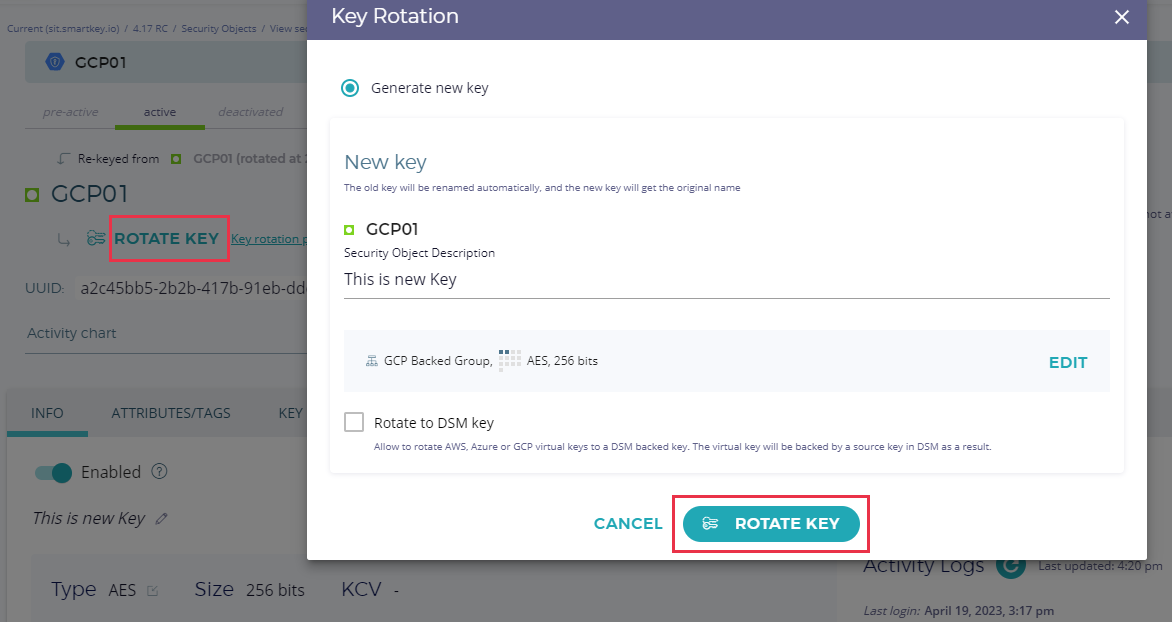Refresh Activity Logs with the circular arrow
Screen dimensions: 1172x622
pos(1011,566)
